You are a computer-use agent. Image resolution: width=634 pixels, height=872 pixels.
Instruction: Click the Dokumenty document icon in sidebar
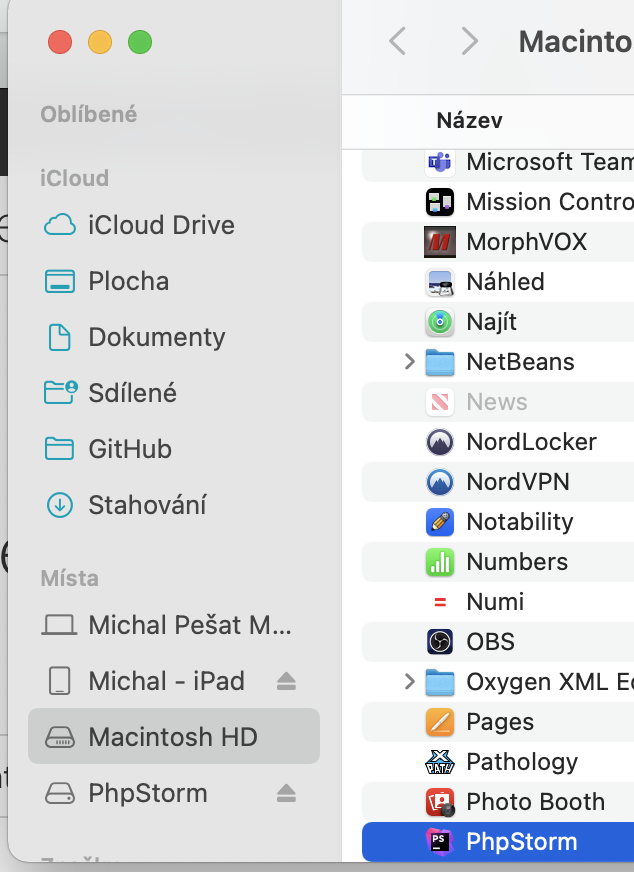pos(60,338)
